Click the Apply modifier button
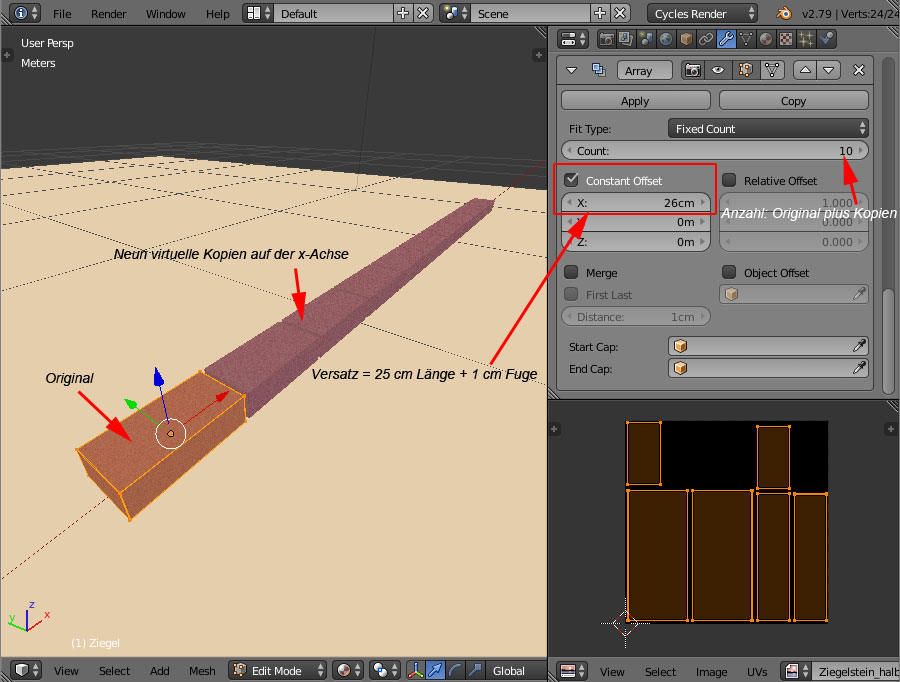Screen dimensions: 900x682 coord(635,101)
